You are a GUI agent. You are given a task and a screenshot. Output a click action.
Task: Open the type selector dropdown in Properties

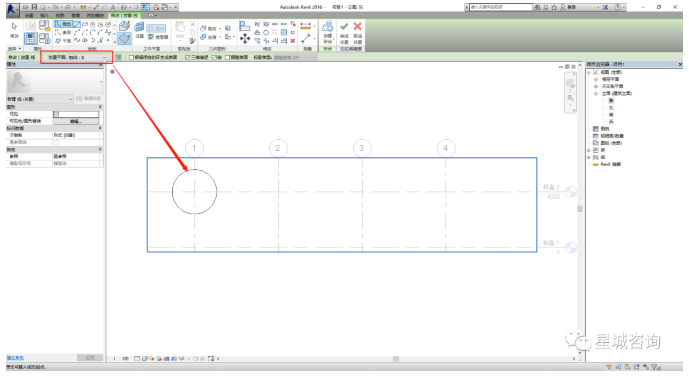click(40, 99)
